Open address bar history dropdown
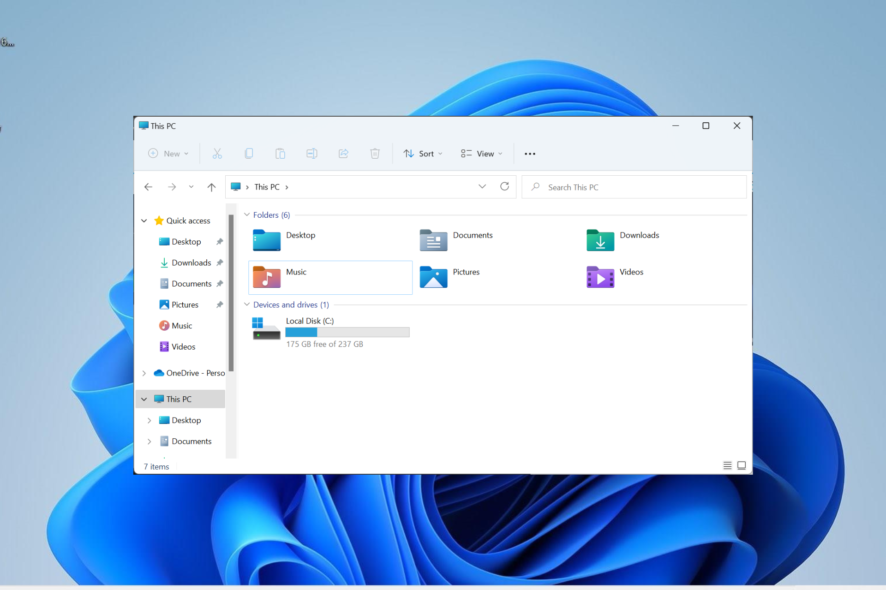The image size is (886, 590). point(482,186)
